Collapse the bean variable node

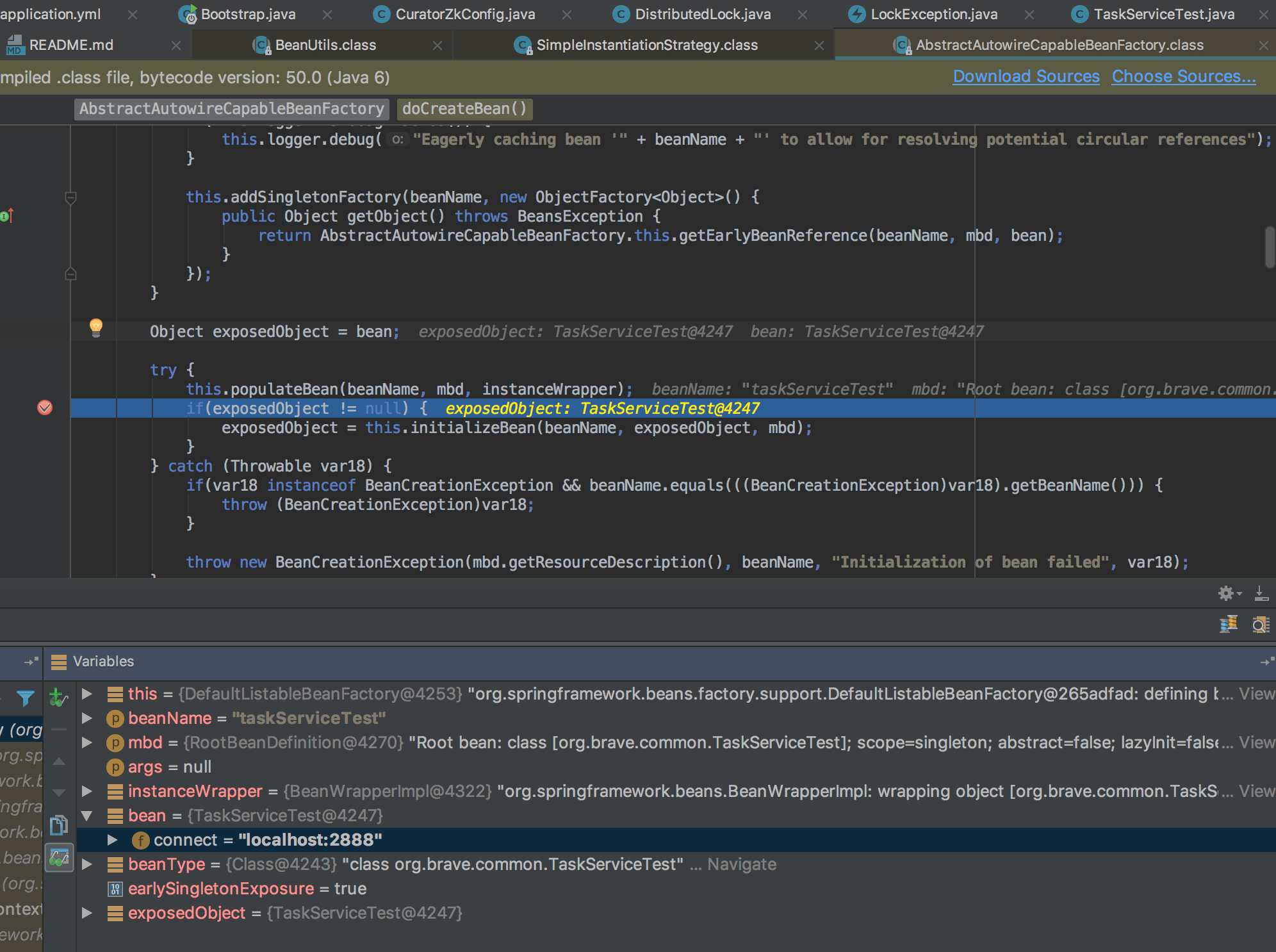(87, 816)
